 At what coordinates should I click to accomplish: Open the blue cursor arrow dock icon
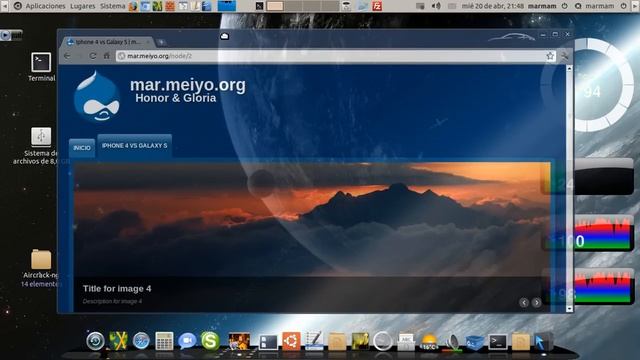pyautogui.click(x=543, y=342)
